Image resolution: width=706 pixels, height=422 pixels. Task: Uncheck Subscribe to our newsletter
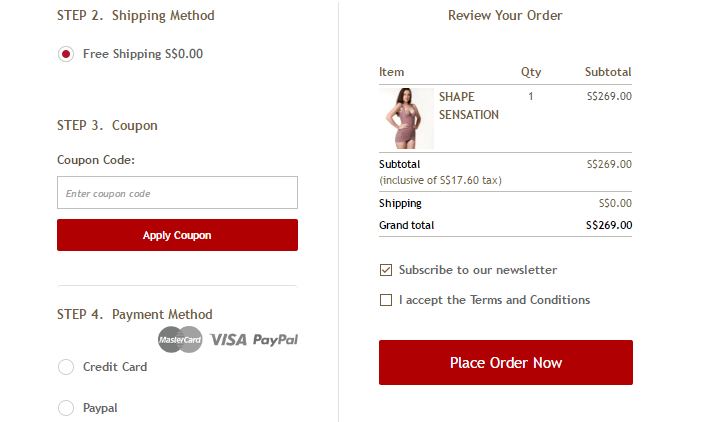[386, 270]
